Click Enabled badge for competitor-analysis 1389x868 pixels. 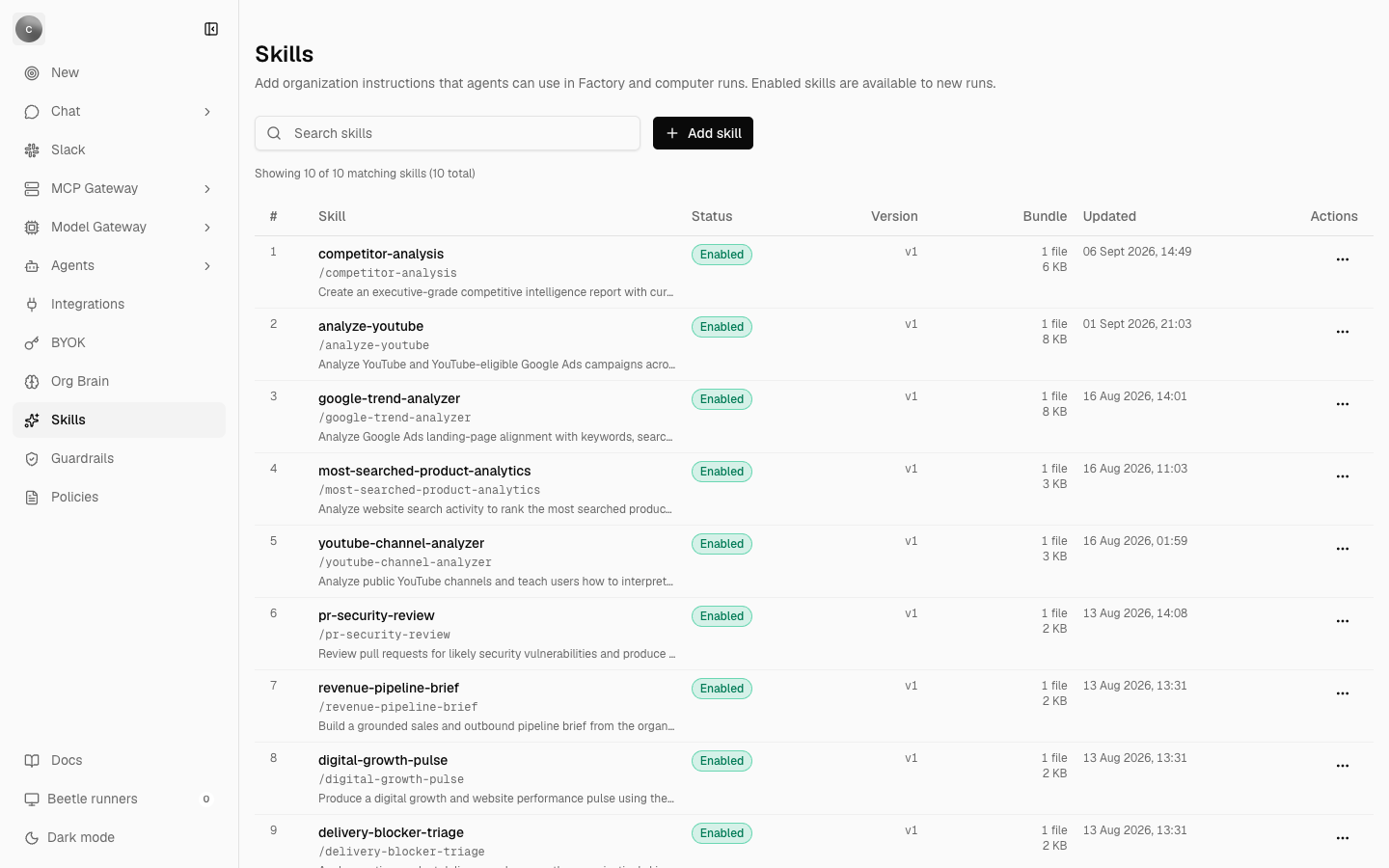point(722,255)
